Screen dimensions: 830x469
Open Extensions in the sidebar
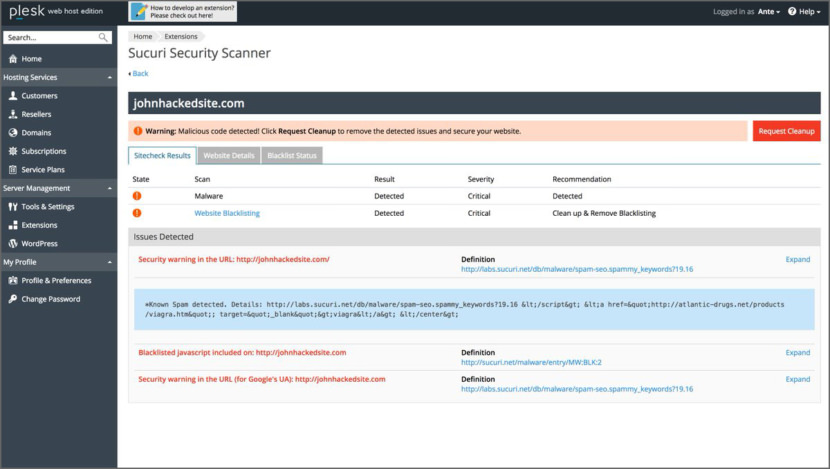39,226
